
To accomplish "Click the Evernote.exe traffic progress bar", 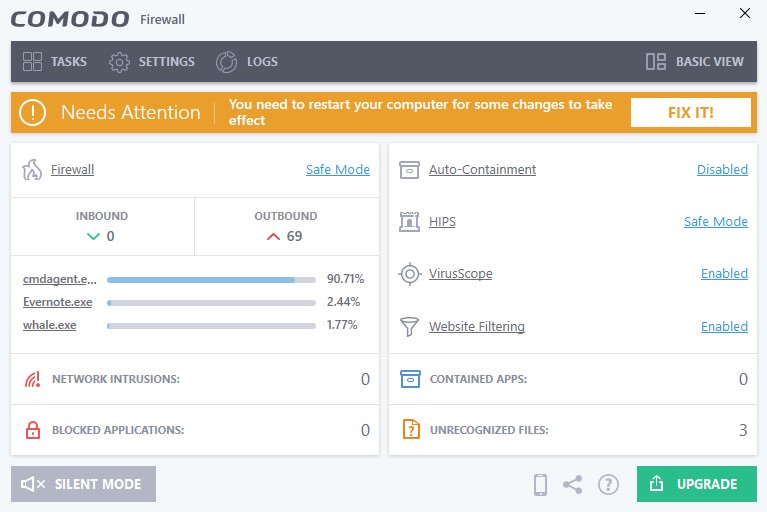I will click(211, 303).
